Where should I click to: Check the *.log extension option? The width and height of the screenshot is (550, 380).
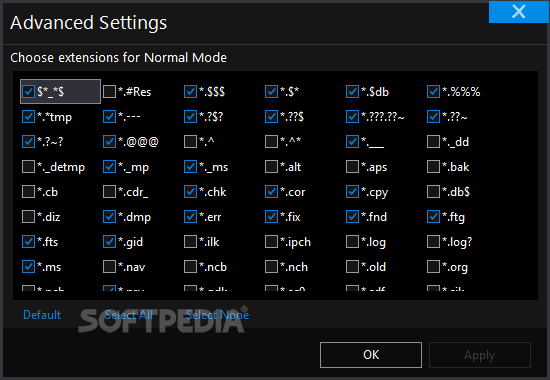coord(353,242)
